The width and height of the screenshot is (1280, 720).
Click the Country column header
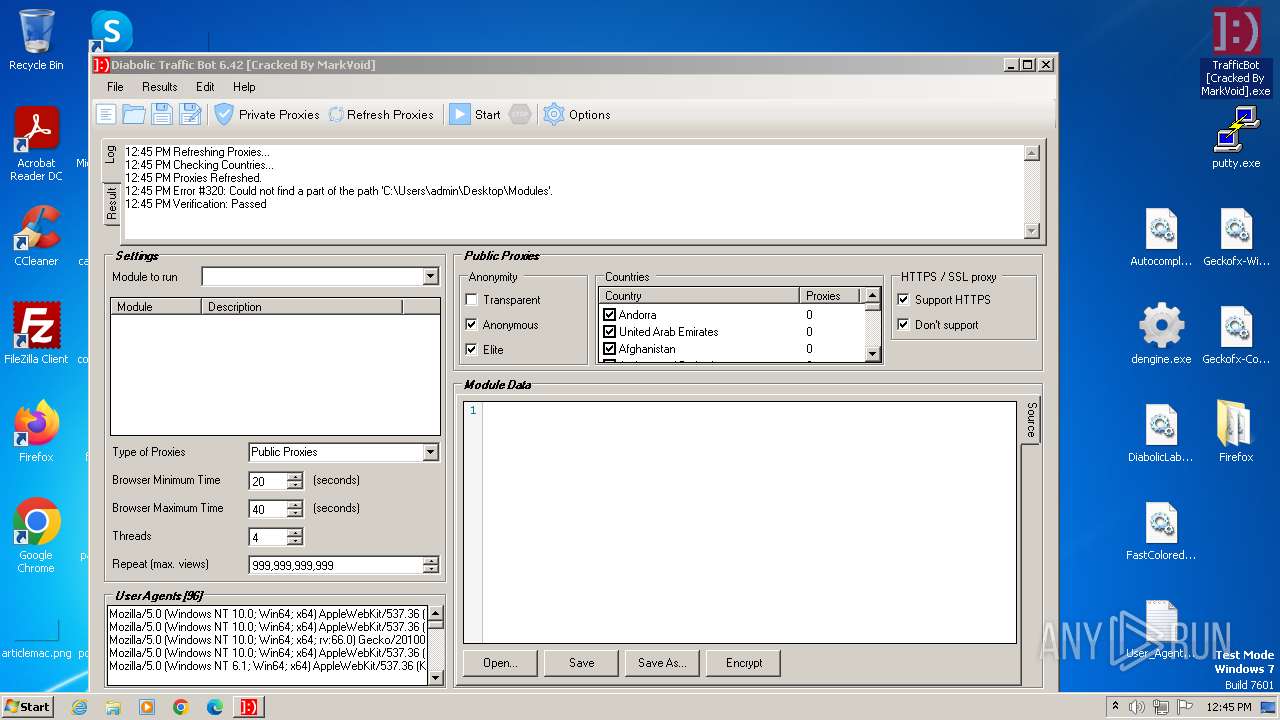click(699, 296)
